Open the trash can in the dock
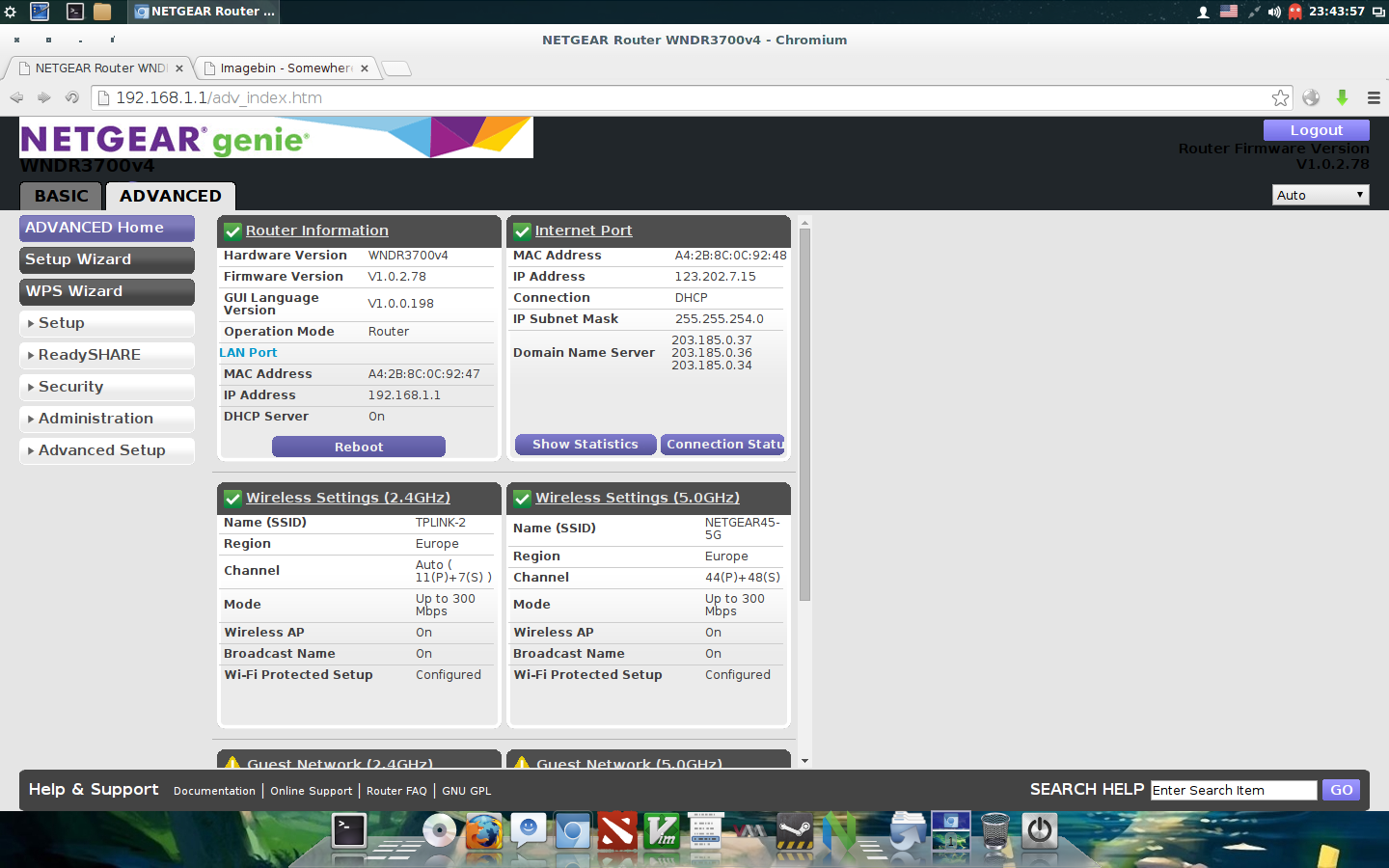The width and height of the screenshot is (1389, 868). click(994, 830)
